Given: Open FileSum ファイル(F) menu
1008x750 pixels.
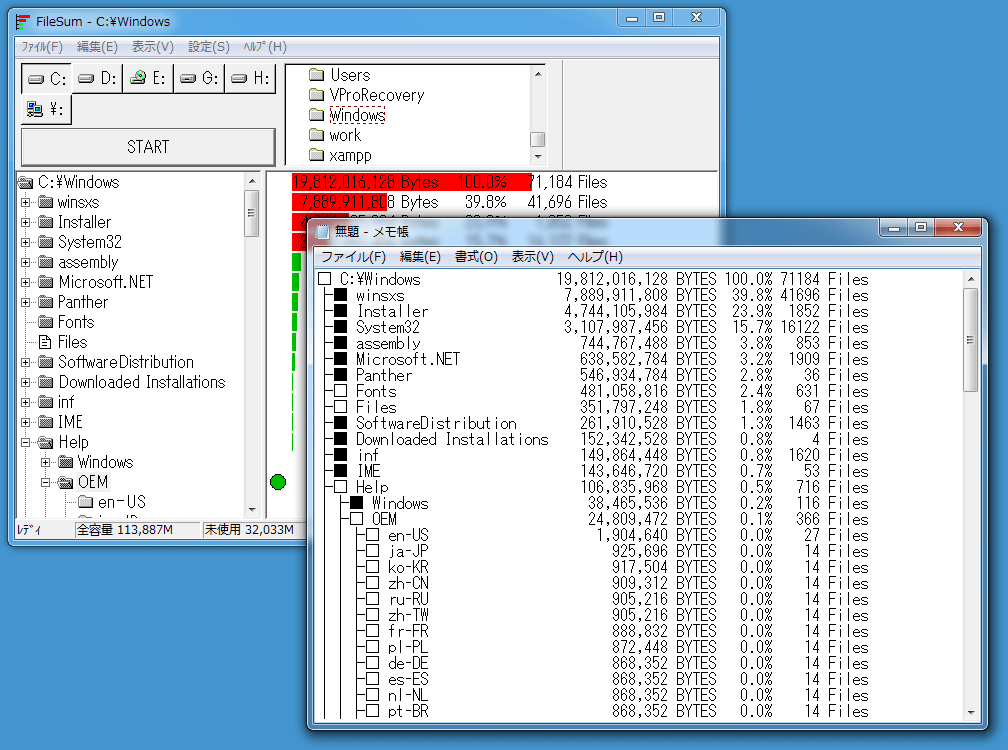Looking at the screenshot, I should [x=42, y=47].
